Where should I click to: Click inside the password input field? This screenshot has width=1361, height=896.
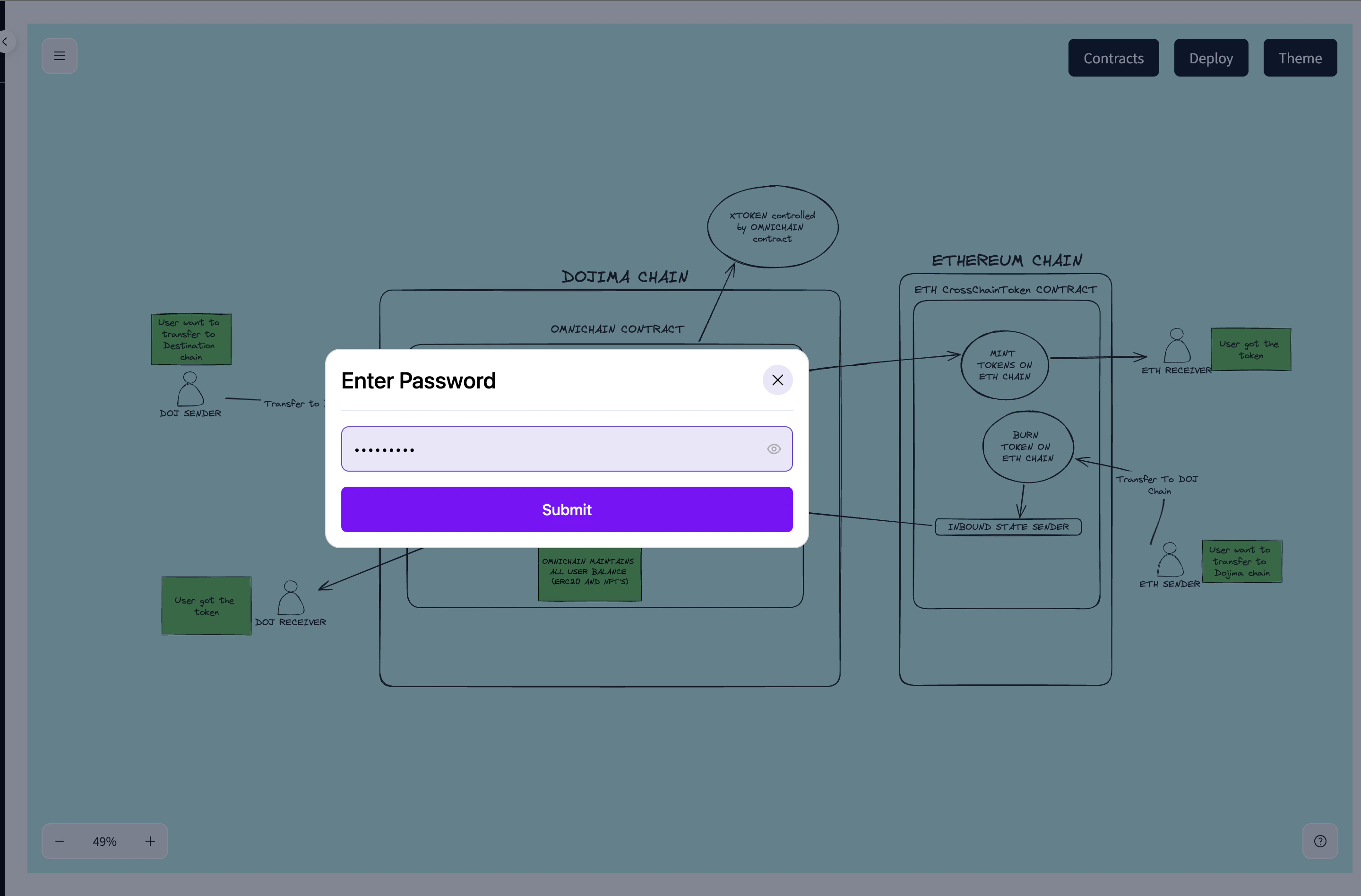pos(566,449)
